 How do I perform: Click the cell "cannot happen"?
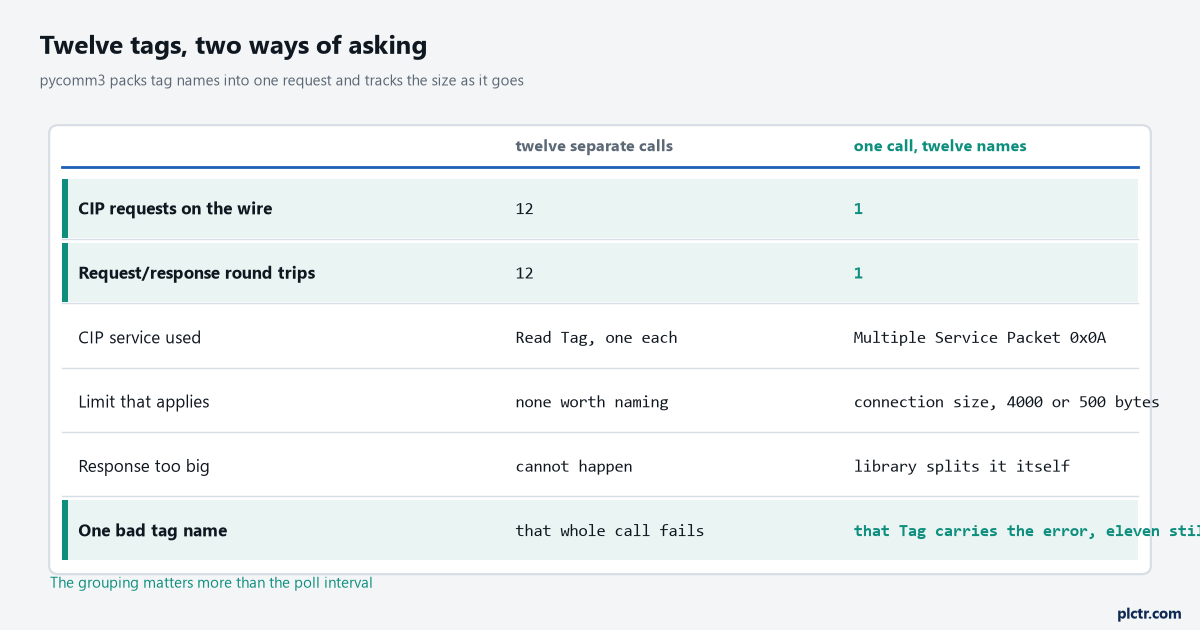point(574,466)
